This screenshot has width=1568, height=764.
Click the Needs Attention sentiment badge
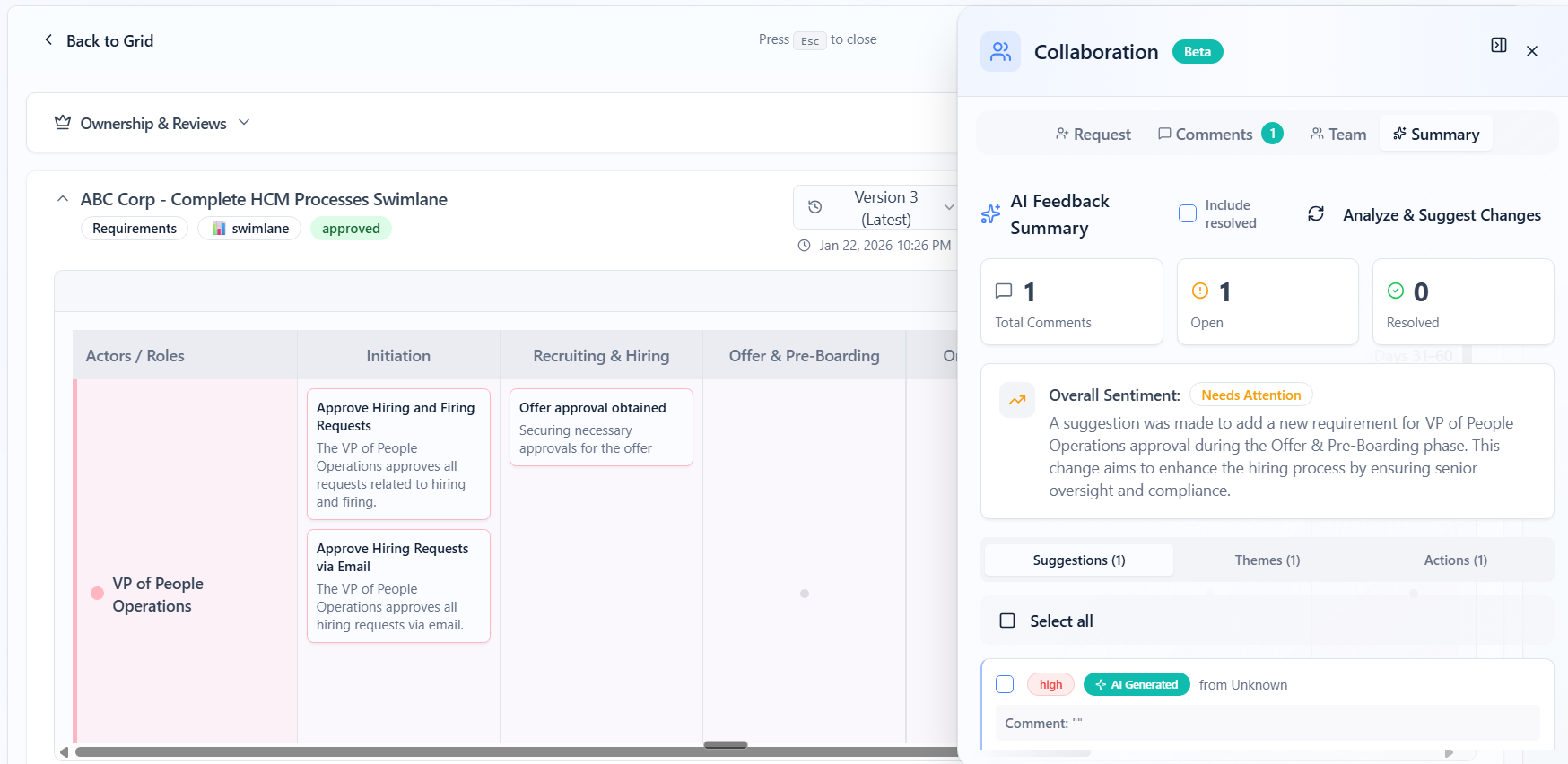coord(1250,395)
